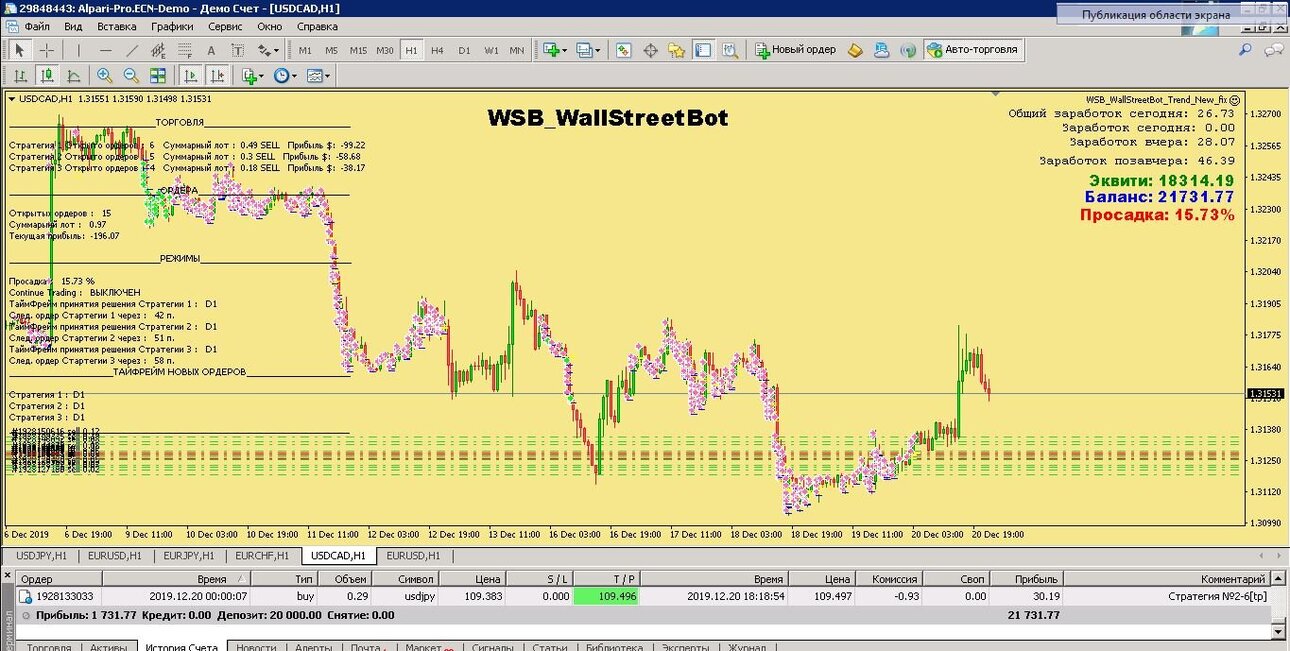Screen dimensions: 1290x651
Task: Click the signals antenna icon
Action: pos(907,50)
